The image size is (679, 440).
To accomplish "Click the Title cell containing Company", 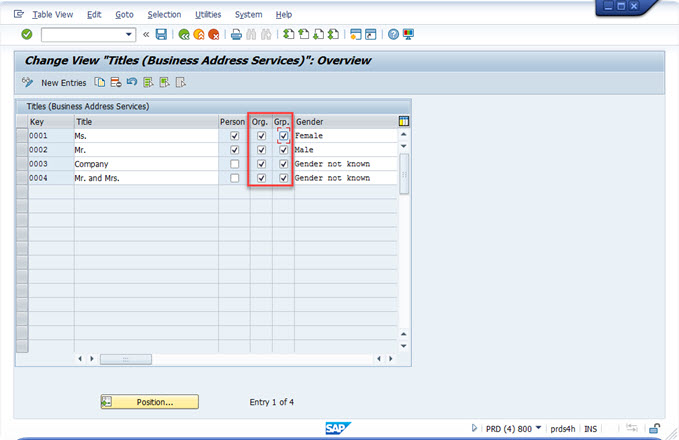I will coord(146,164).
